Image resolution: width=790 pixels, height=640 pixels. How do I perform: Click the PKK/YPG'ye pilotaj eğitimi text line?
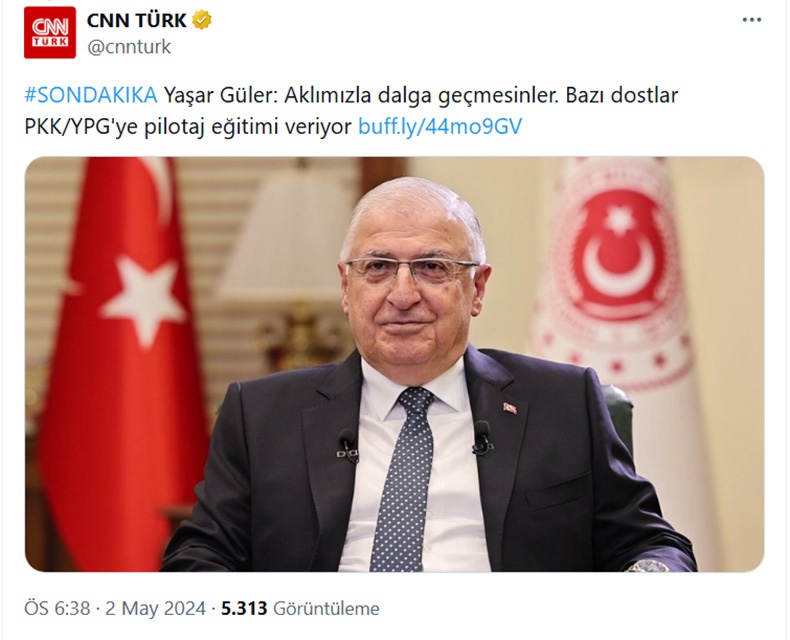[x=187, y=126]
